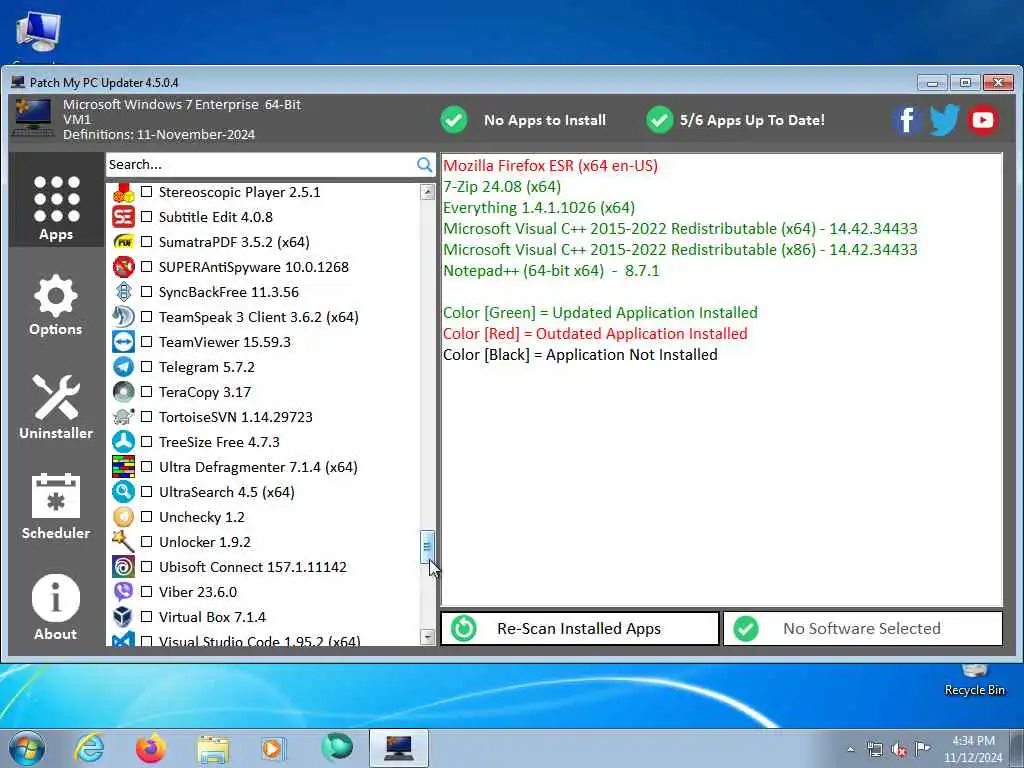1024x768 pixels.
Task: Click the Ubisoft Connect 157.1.11142 label
Action: [253, 567]
